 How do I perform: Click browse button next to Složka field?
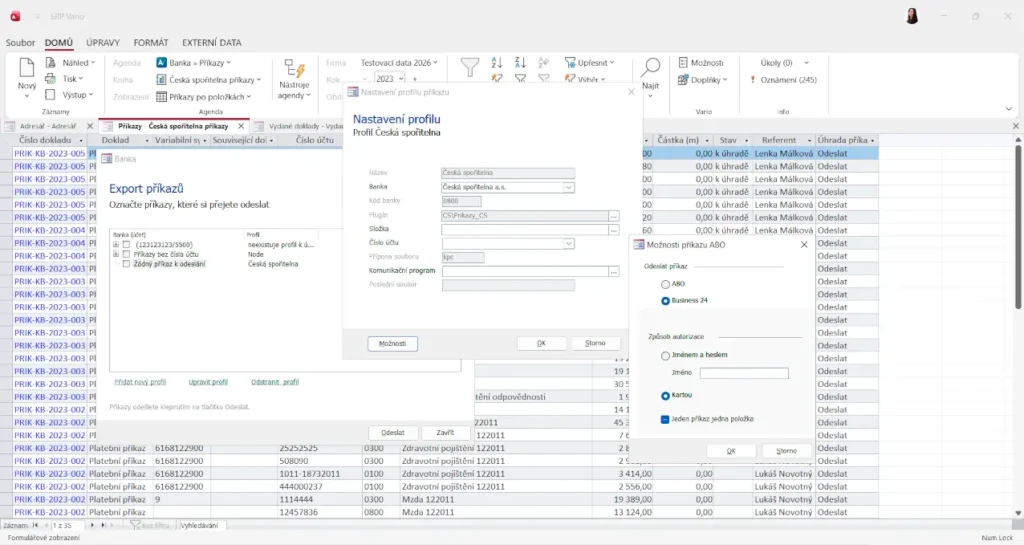pyautogui.click(x=614, y=229)
